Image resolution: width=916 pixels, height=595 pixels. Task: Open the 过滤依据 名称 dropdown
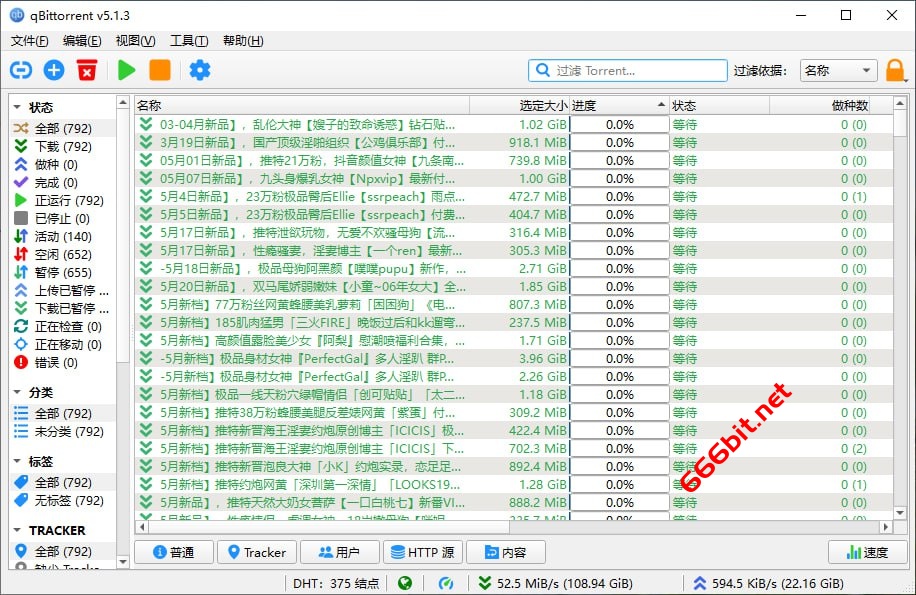[839, 71]
